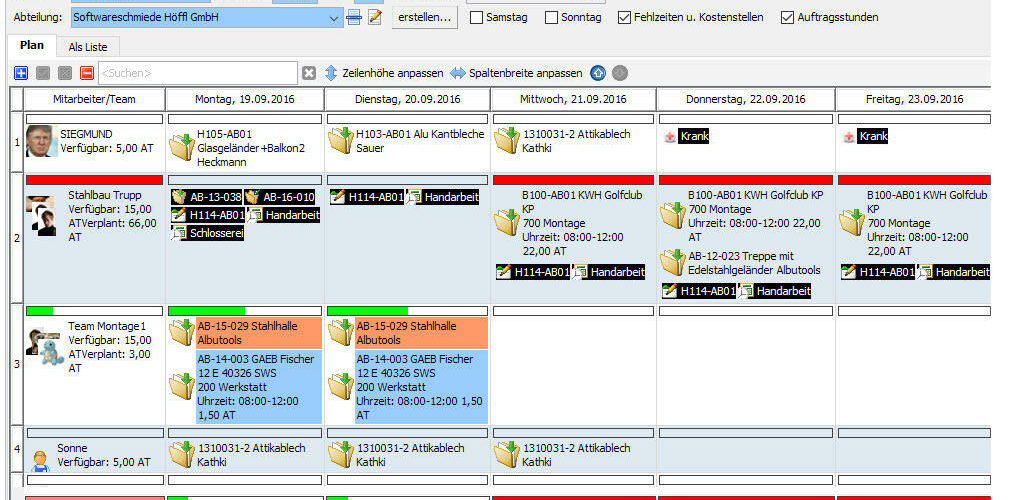The height and width of the screenshot is (500, 1018).
Task: Click the Stahlbau Trupp team avatar
Action: click(42, 216)
